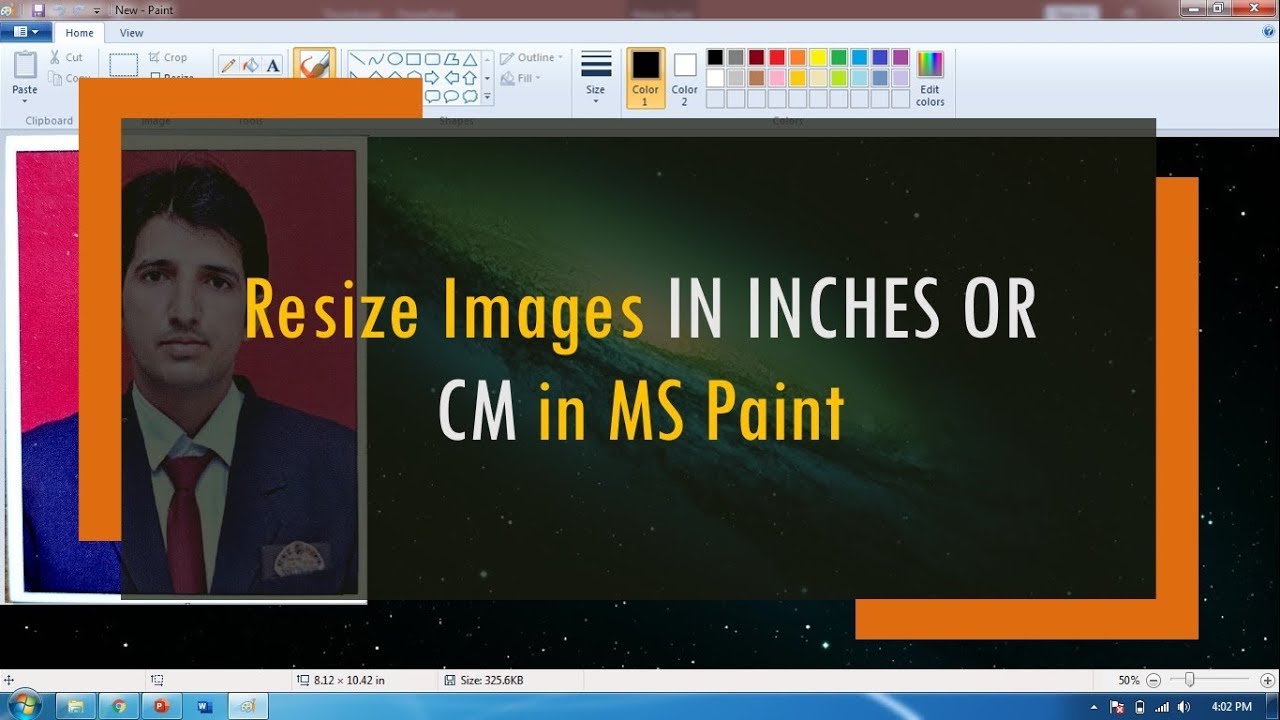The height and width of the screenshot is (720, 1280).
Task: Pick the brown color swatch
Action: 756,78
